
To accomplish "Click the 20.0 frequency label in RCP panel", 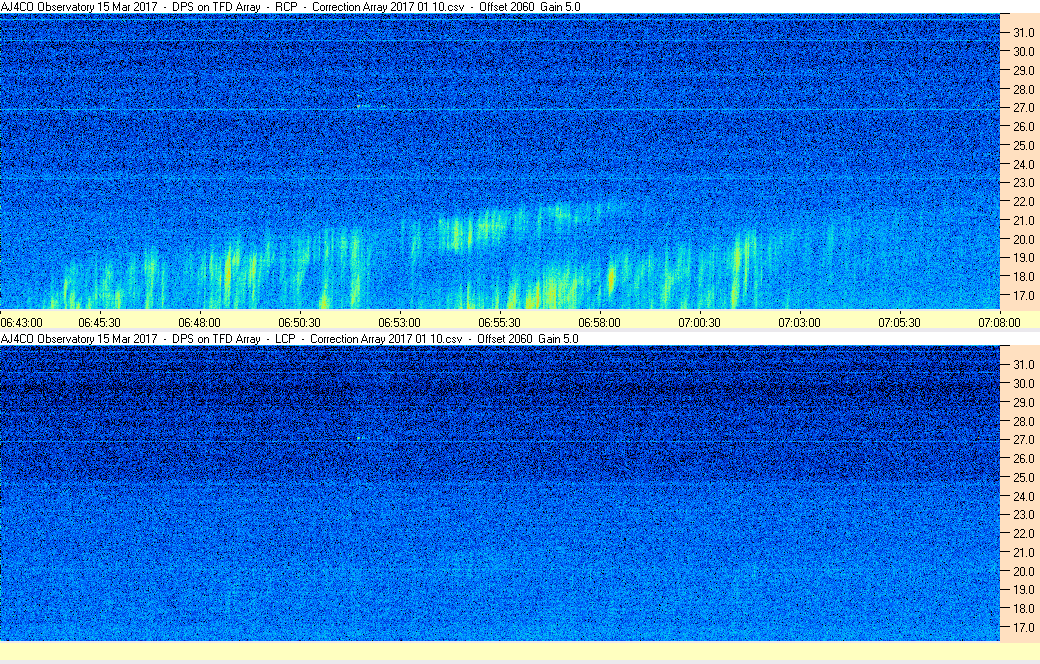I will [x=1023, y=239].
